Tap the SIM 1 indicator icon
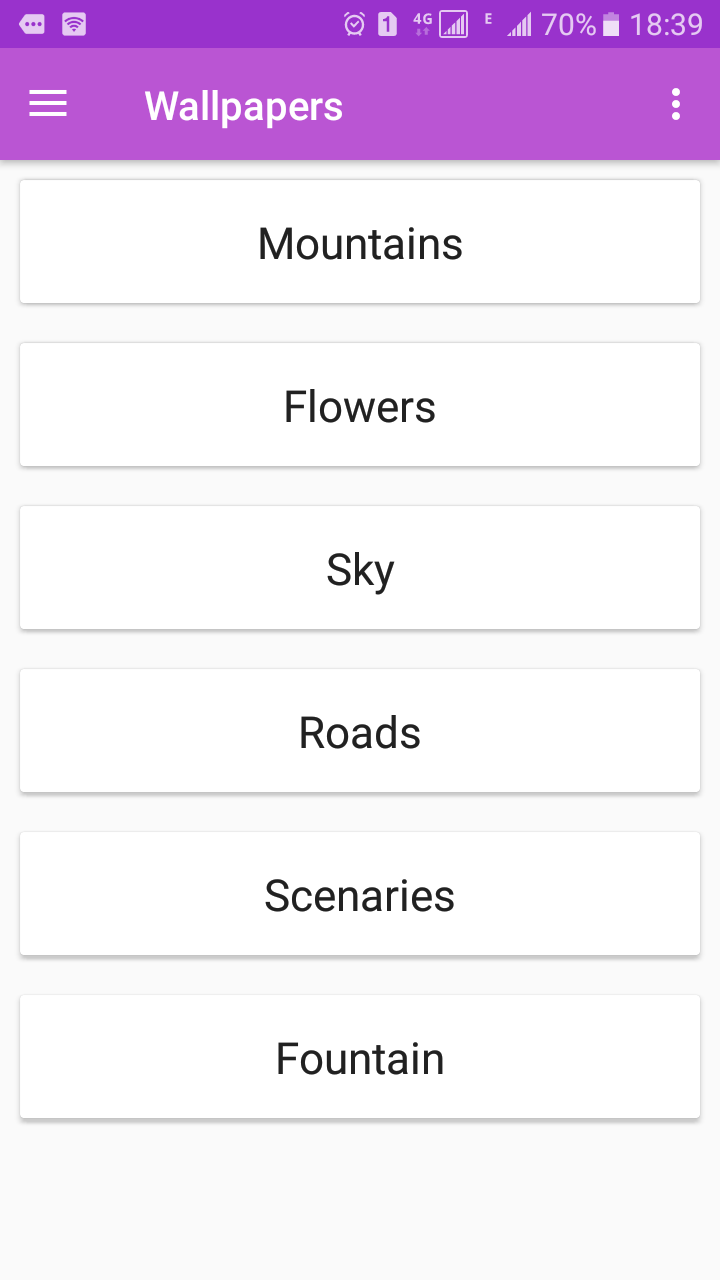 click(x=388, y=24)
